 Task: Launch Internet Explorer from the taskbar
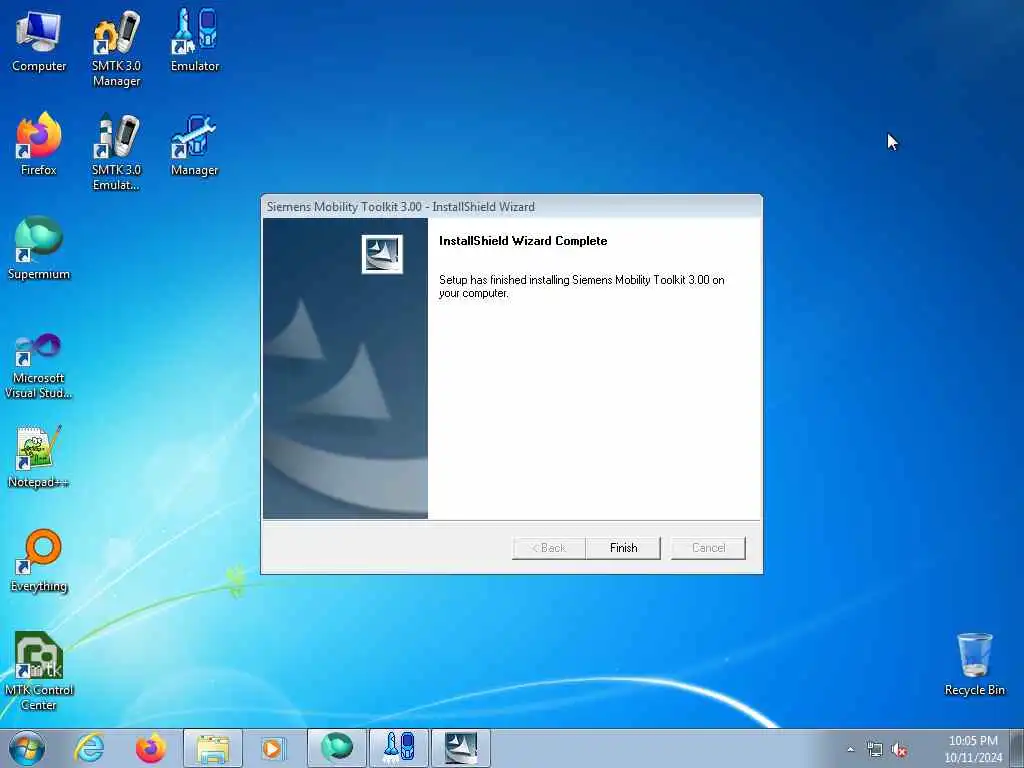coord(89,748)
